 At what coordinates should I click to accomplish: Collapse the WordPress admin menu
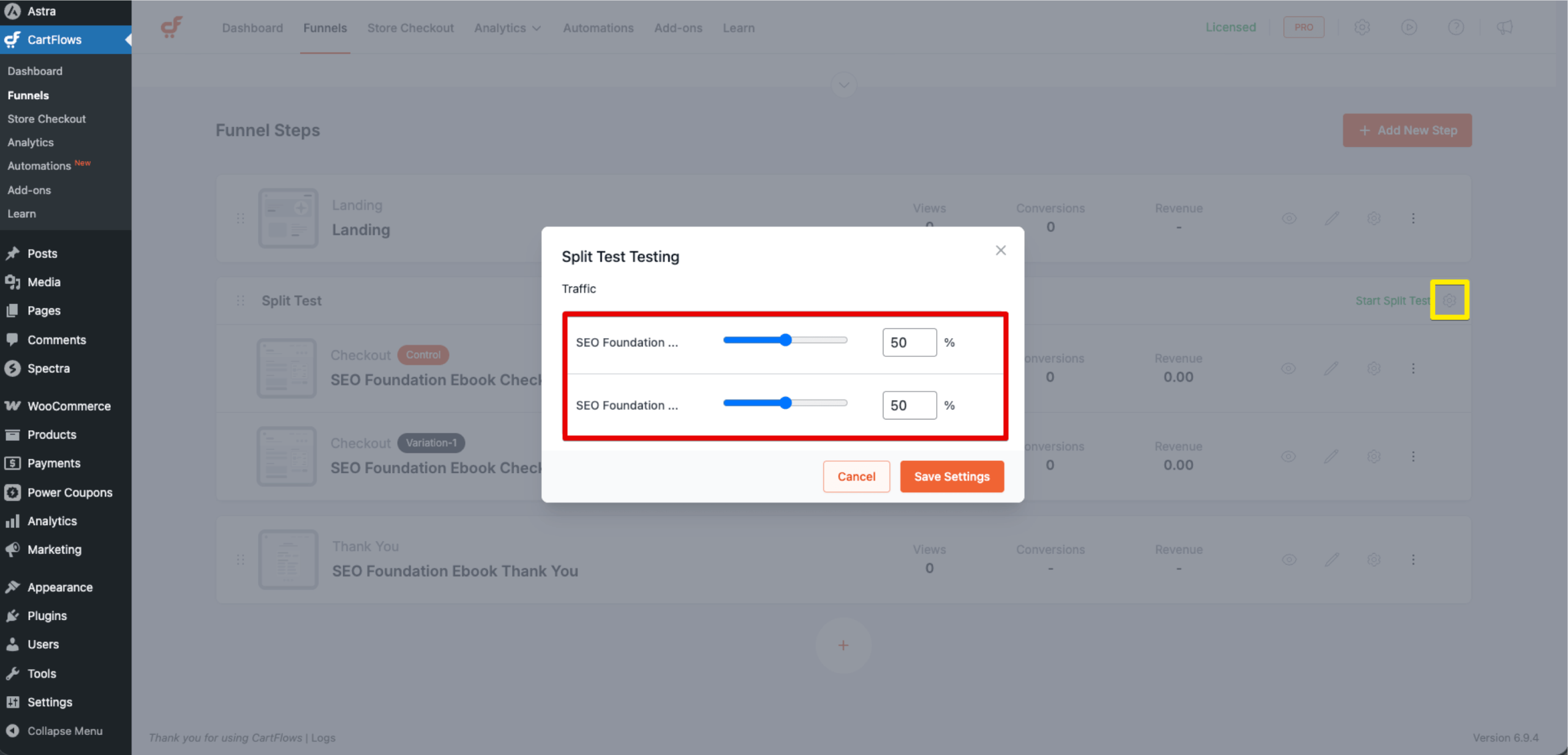click(x=64, y=730)
